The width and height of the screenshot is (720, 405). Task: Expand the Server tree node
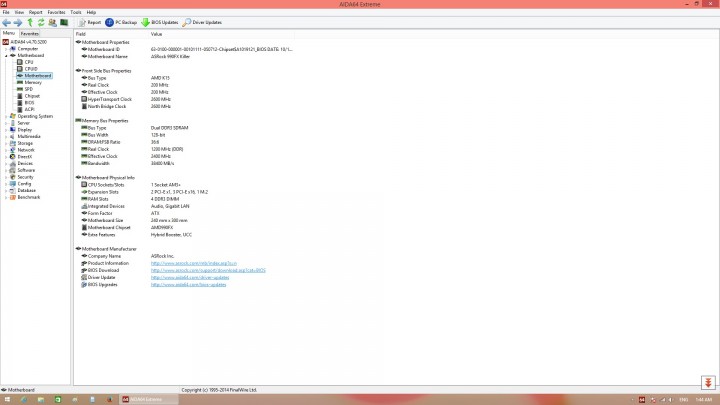(x=6, y=123)
